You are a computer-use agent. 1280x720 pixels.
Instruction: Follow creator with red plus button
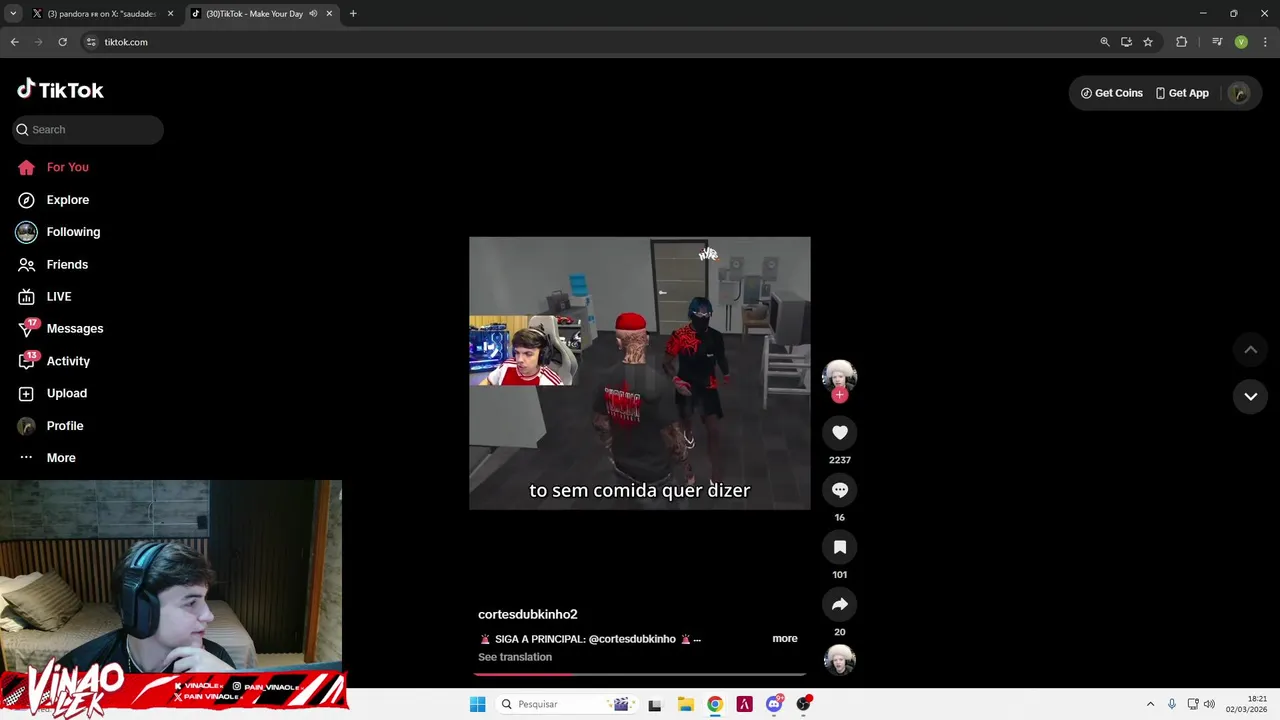pyautogui.click(x=840, y=395)
